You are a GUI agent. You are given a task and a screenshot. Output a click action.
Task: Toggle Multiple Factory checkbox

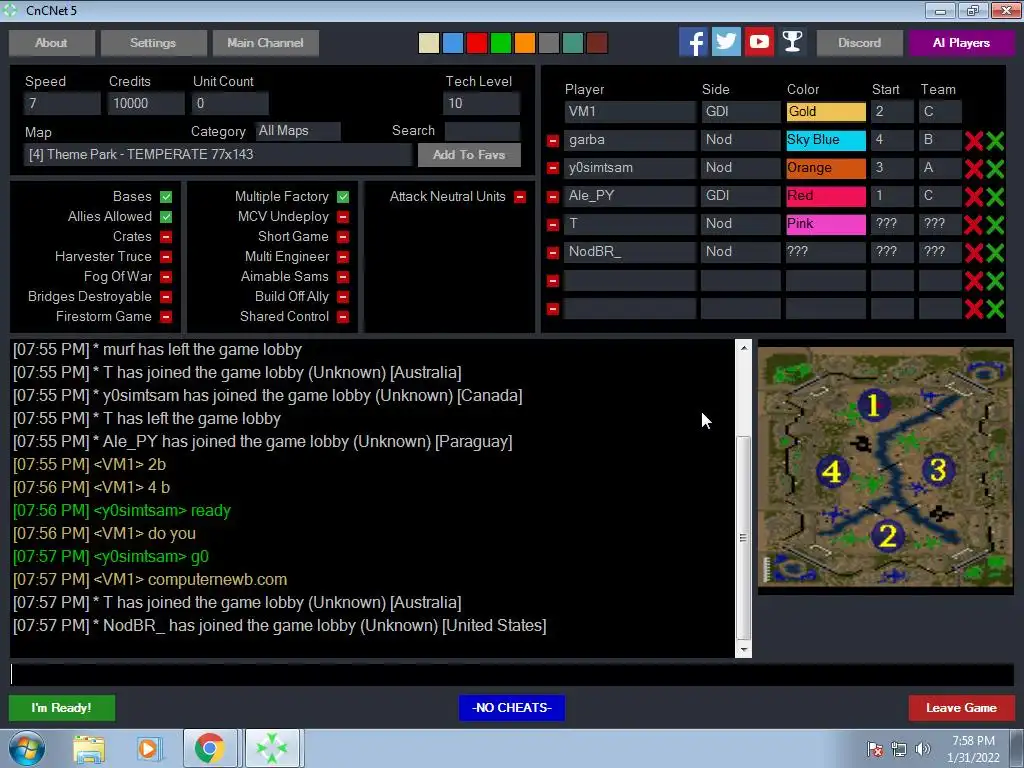(343, 197)
